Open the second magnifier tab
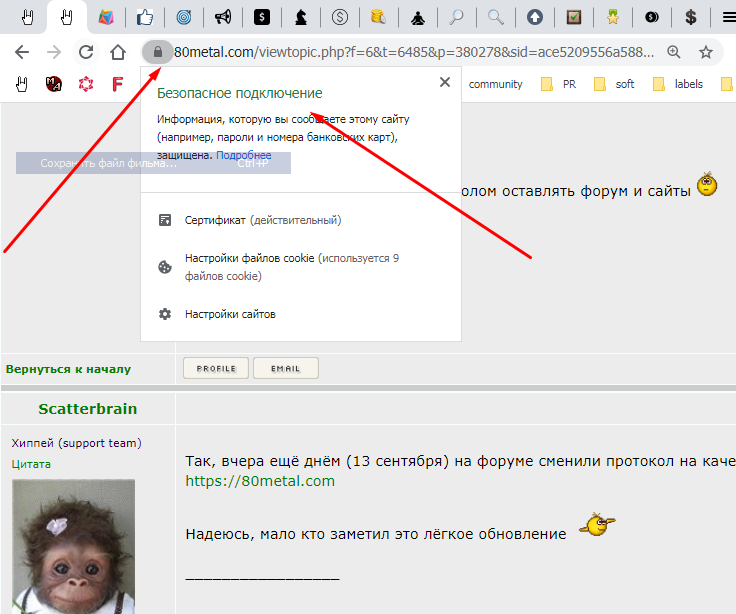Image resolution: width=736 pixels, height=614 pixels. 496,17
